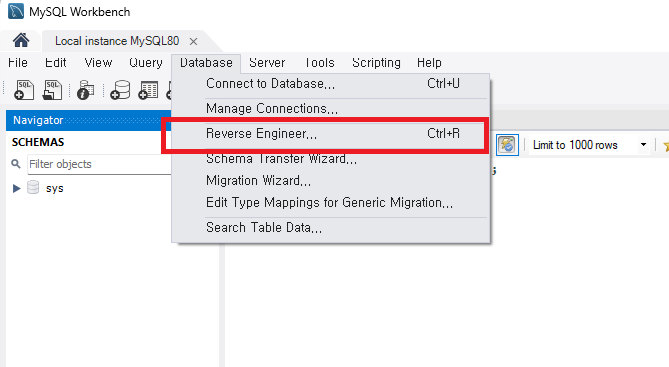
Task: Toggle the auto-commit icon beside row limit
Action: pyautogui.click(x=507, y=145)
